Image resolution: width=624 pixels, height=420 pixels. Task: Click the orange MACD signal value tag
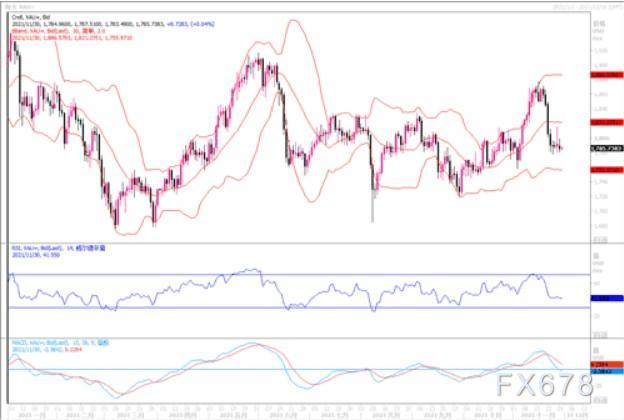pos(607,364)
